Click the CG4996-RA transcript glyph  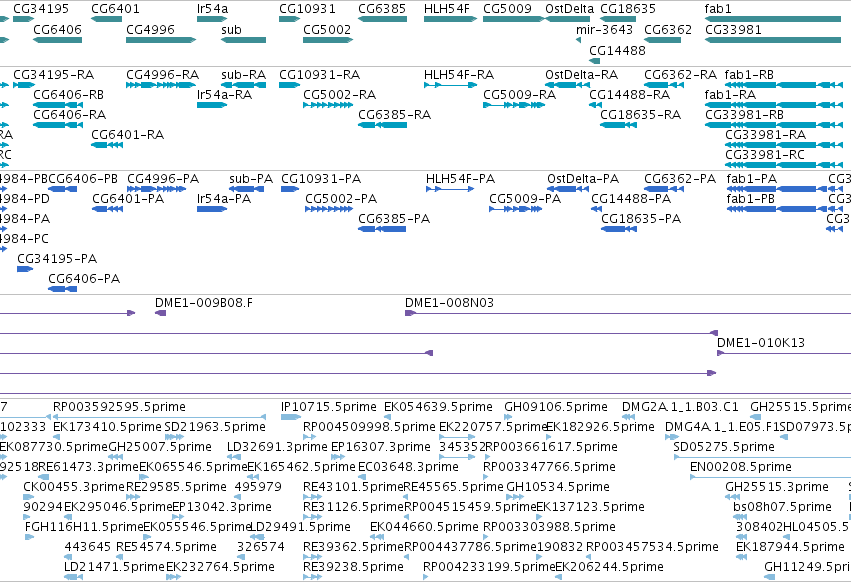pos(161,85)
